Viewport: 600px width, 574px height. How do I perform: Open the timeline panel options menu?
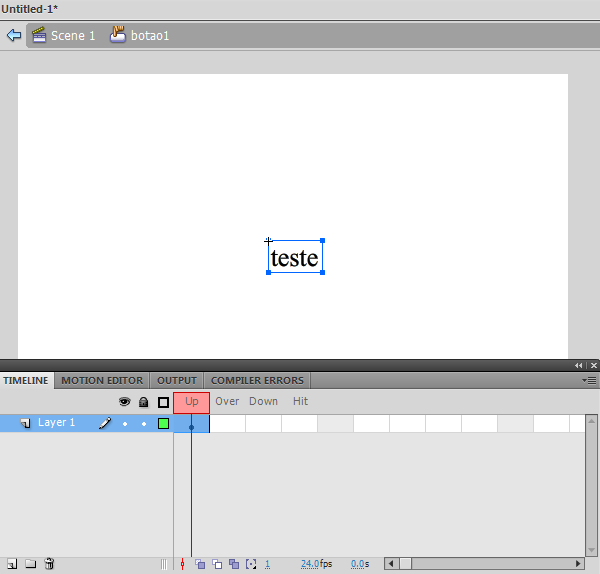coord(590,380)
